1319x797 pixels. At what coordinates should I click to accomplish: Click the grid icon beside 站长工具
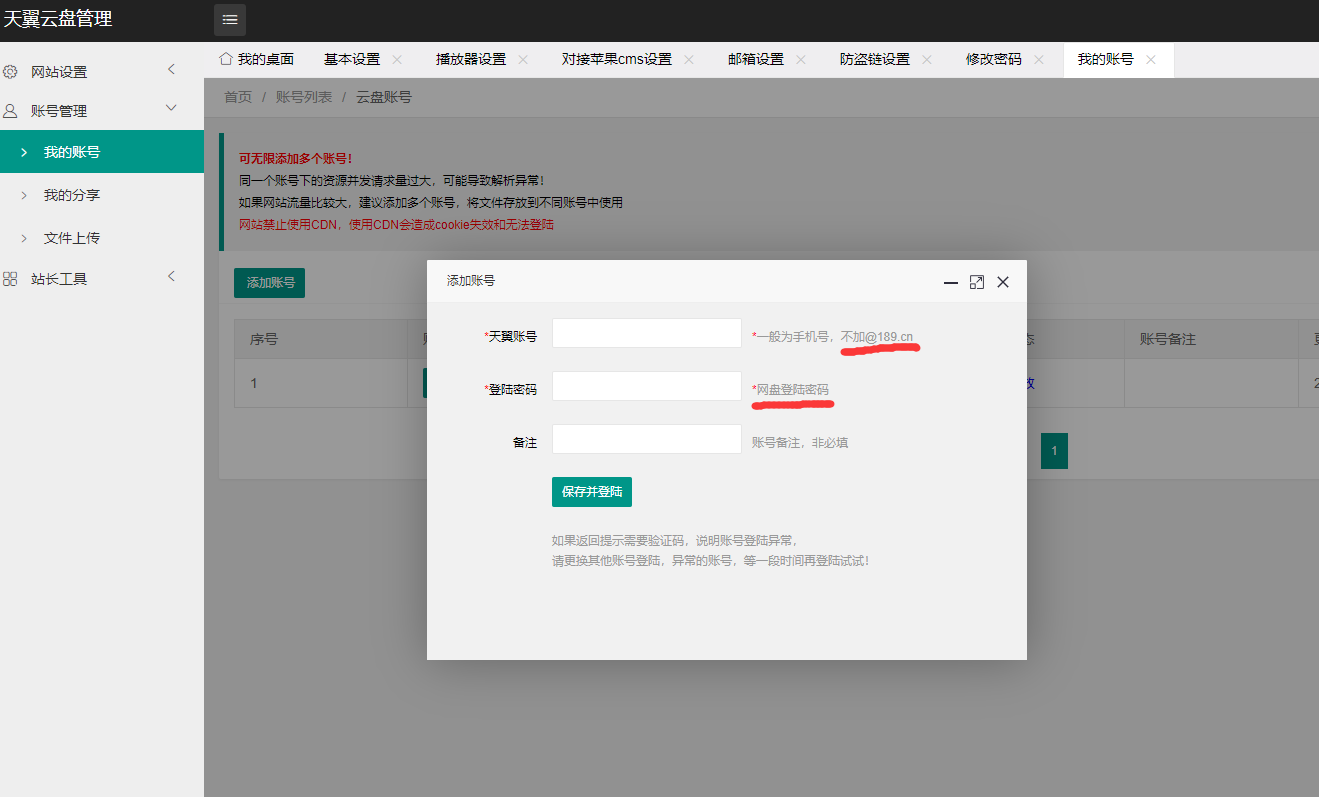(10, 279)
